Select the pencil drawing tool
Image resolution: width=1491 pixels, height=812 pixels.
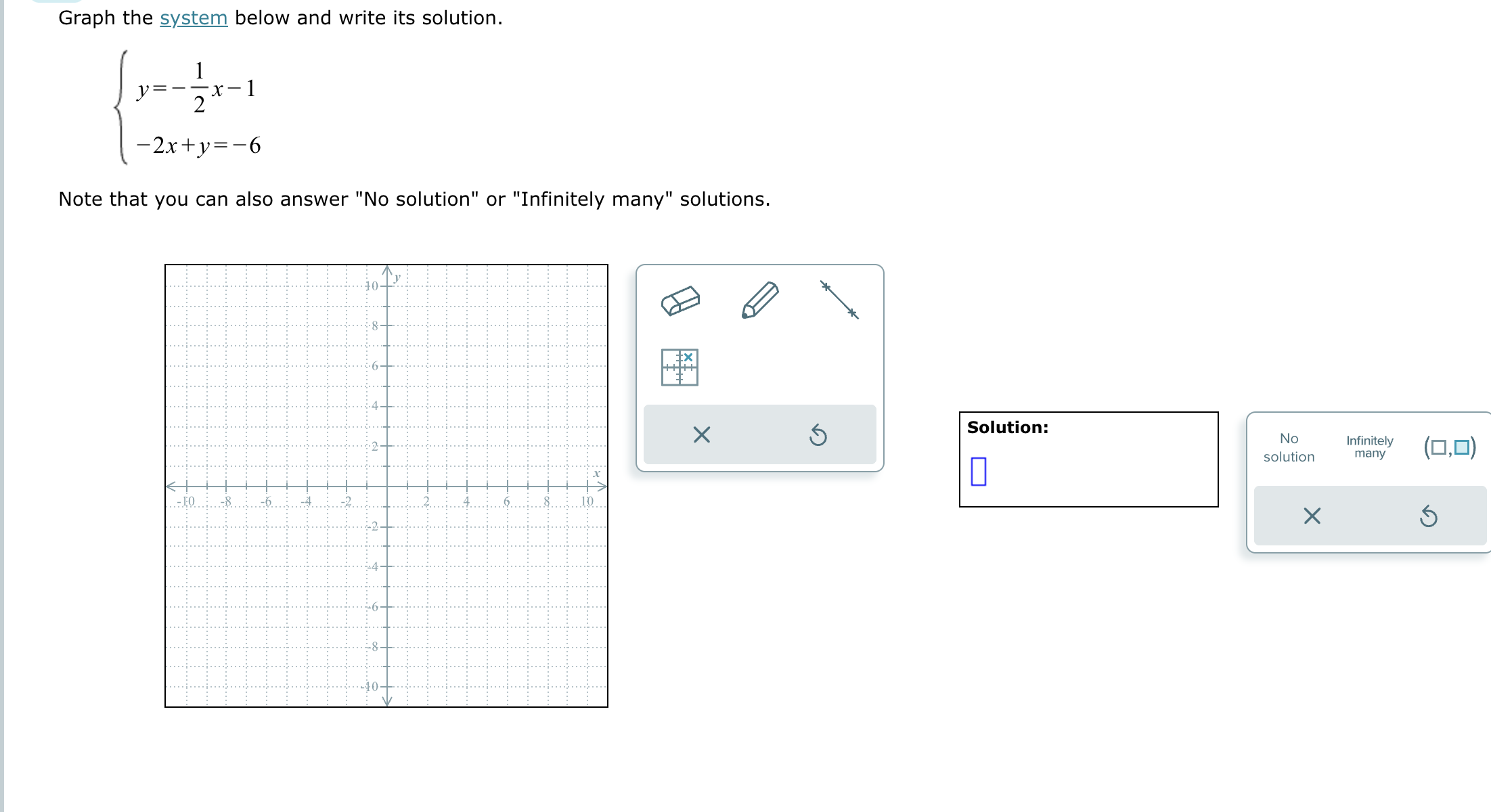(761, 300)
